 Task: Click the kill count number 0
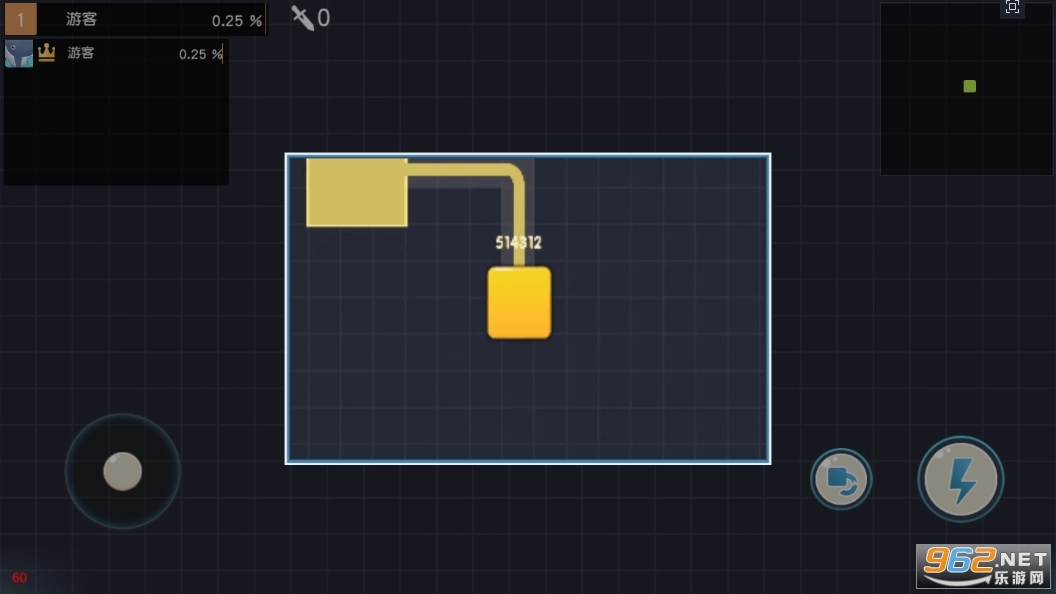click(323, 17)
